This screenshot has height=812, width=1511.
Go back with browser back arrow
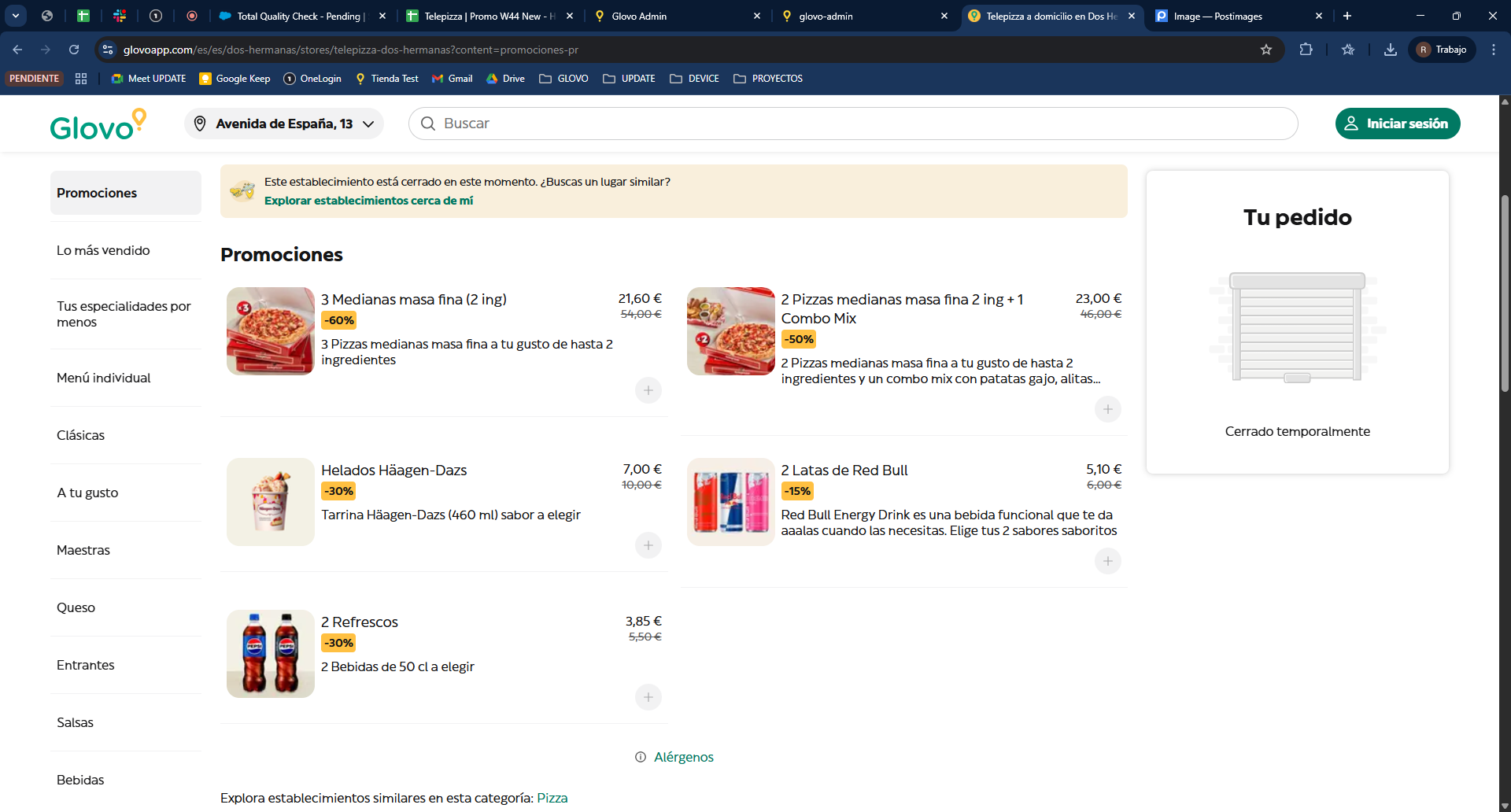(x=17, y=50)
